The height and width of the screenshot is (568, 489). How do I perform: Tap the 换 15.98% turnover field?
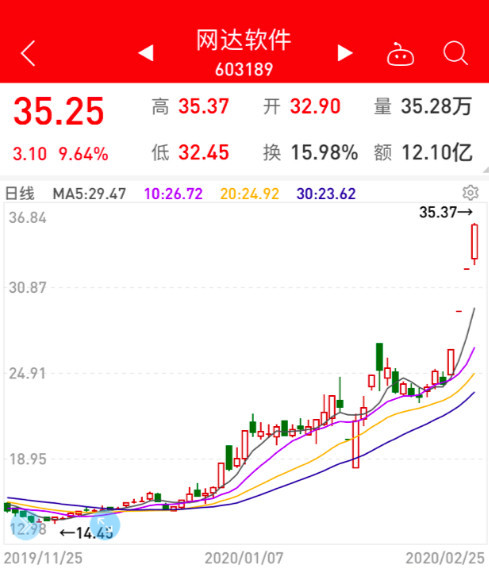point(310,153)
